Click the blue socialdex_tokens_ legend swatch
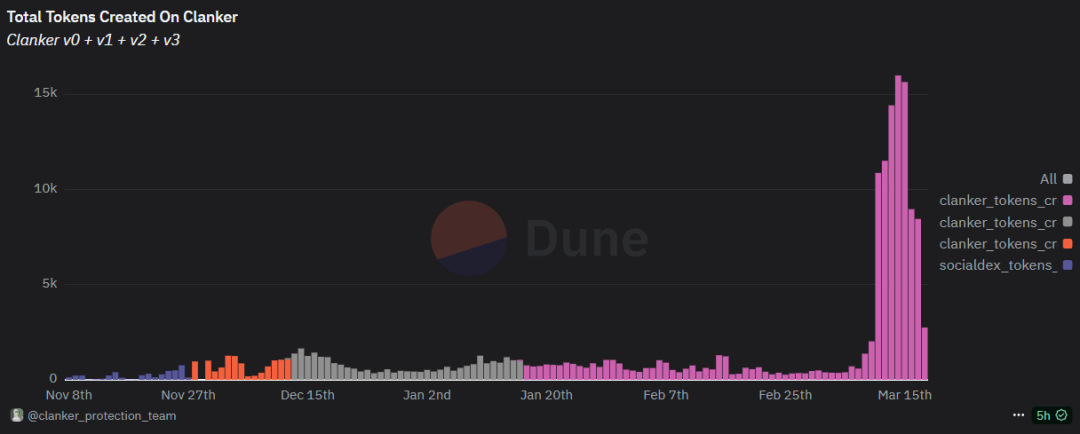 1067,265
